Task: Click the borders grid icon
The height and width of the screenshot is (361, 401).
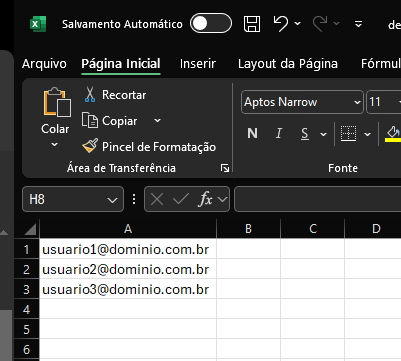Action: click(348, 134)
